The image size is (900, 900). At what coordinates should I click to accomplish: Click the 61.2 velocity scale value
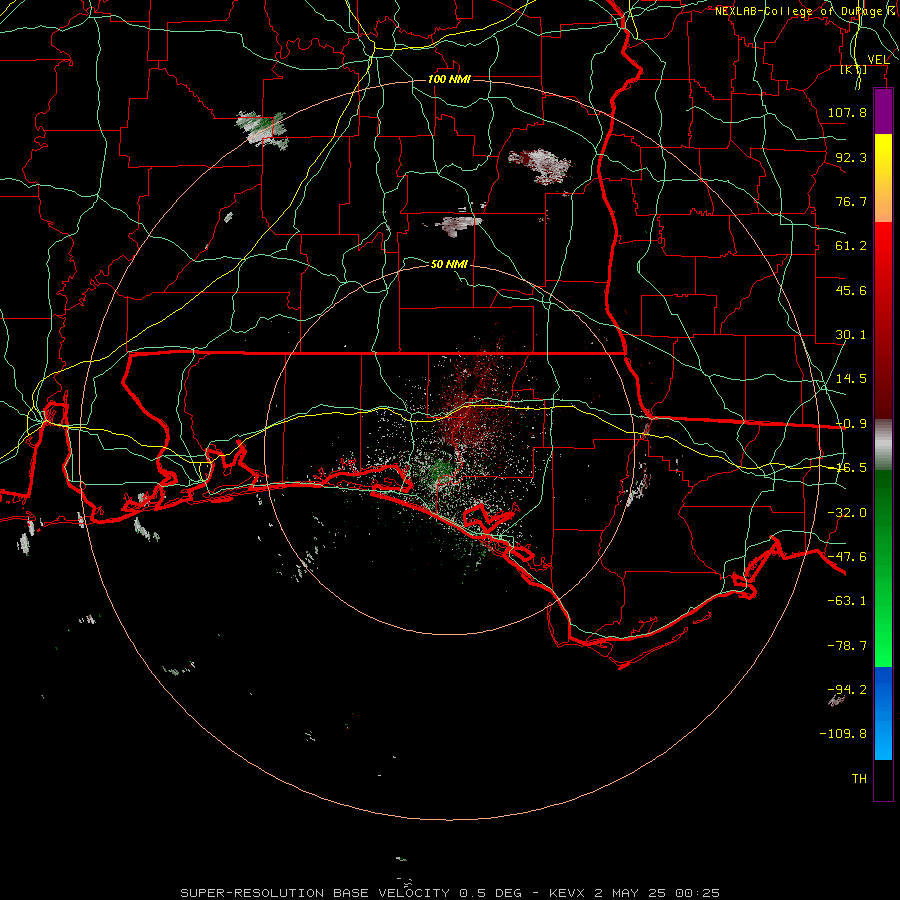pyautogui.click(x=851, y=246)
